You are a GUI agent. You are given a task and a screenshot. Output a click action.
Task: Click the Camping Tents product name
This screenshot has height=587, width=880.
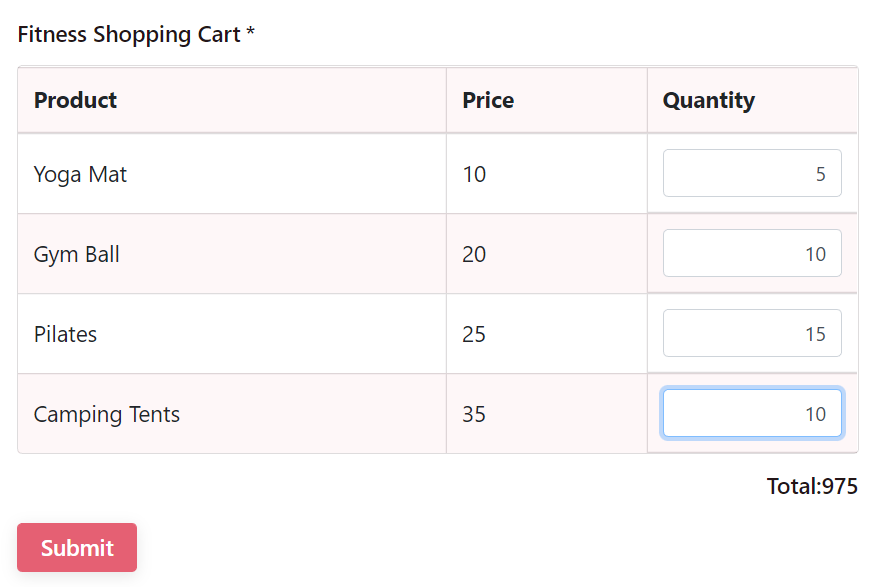107,414
